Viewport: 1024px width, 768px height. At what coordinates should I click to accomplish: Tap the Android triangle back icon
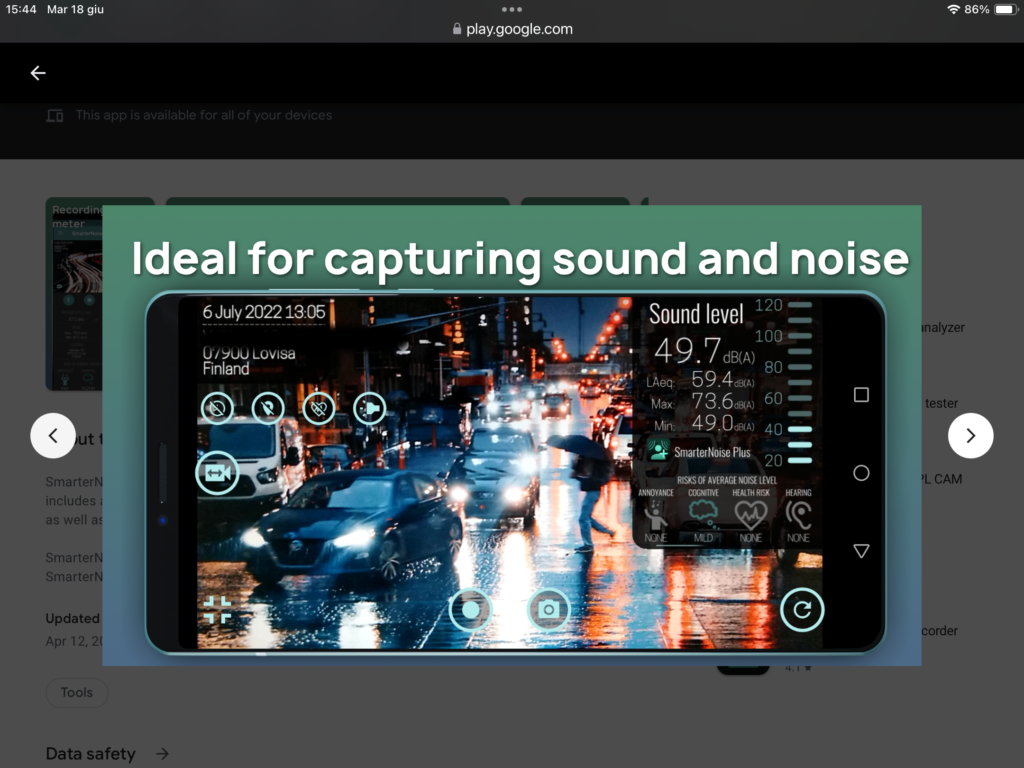click(x=861, y=551)
